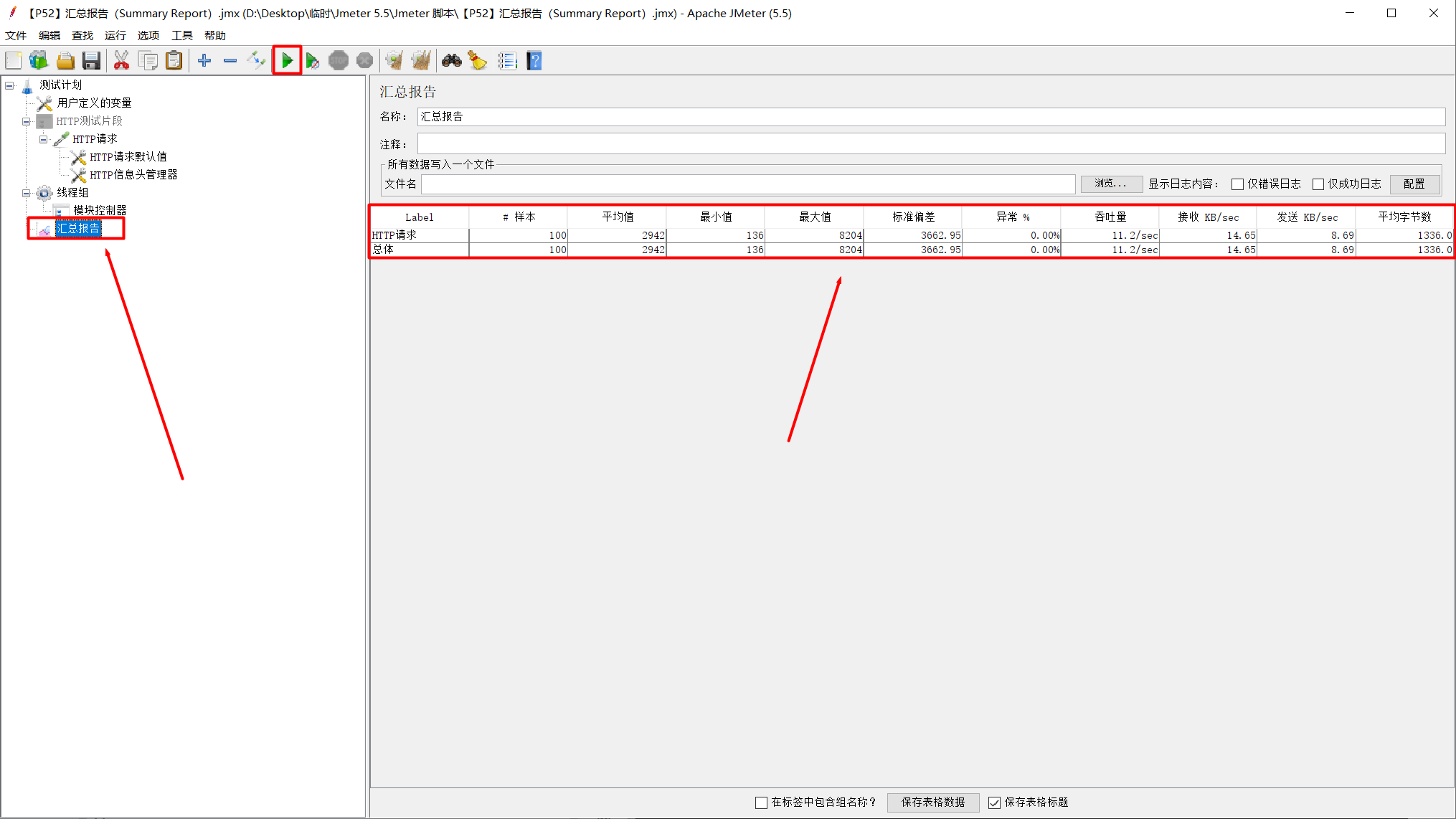Enable the 仅成功日志 checkbox
1456x819 pixels.
coord(1318,184)
